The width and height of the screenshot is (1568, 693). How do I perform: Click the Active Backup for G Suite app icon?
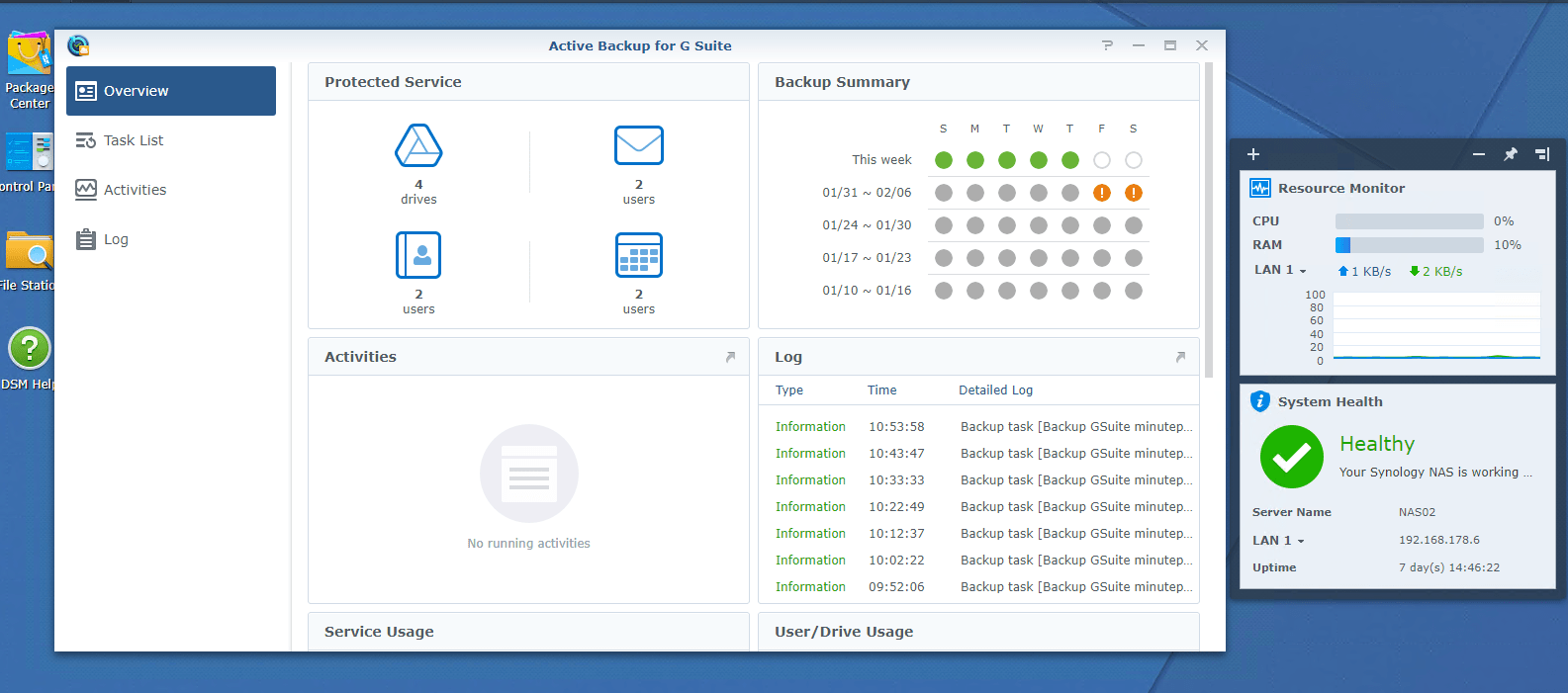(x=78, y=45)
